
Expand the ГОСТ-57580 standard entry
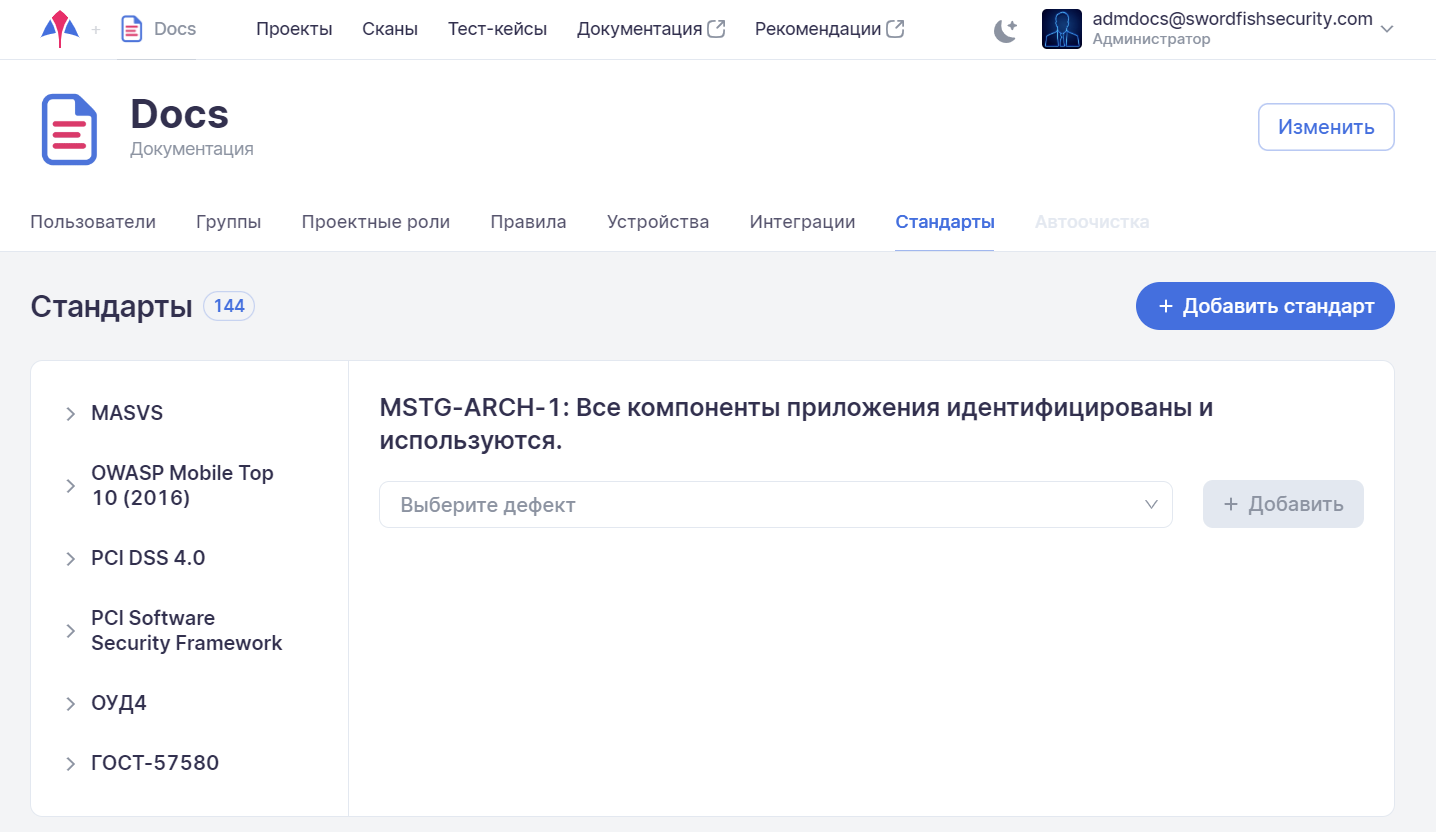point(70,764)
